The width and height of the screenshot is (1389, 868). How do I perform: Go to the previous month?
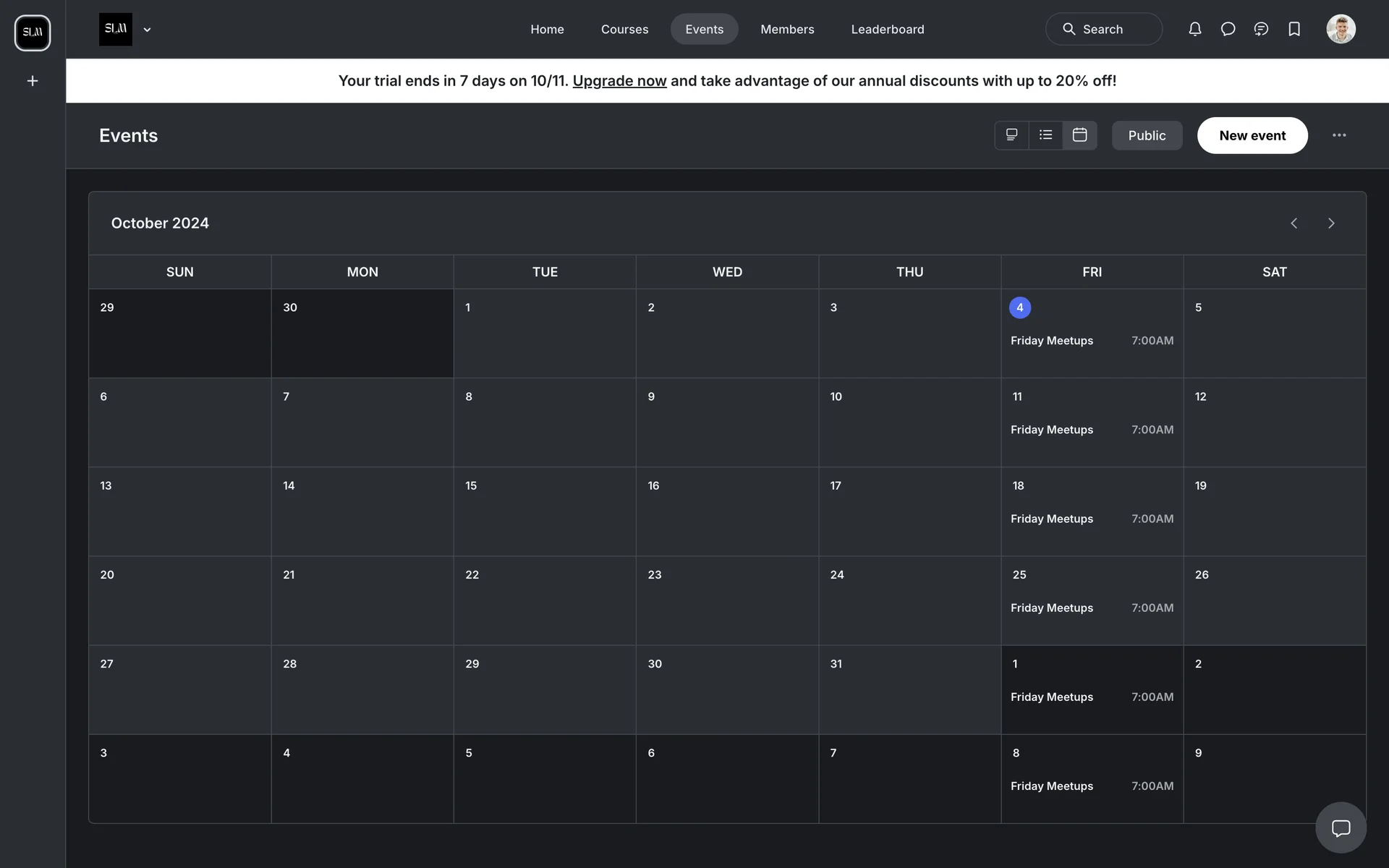click(x=1294, y=224)
